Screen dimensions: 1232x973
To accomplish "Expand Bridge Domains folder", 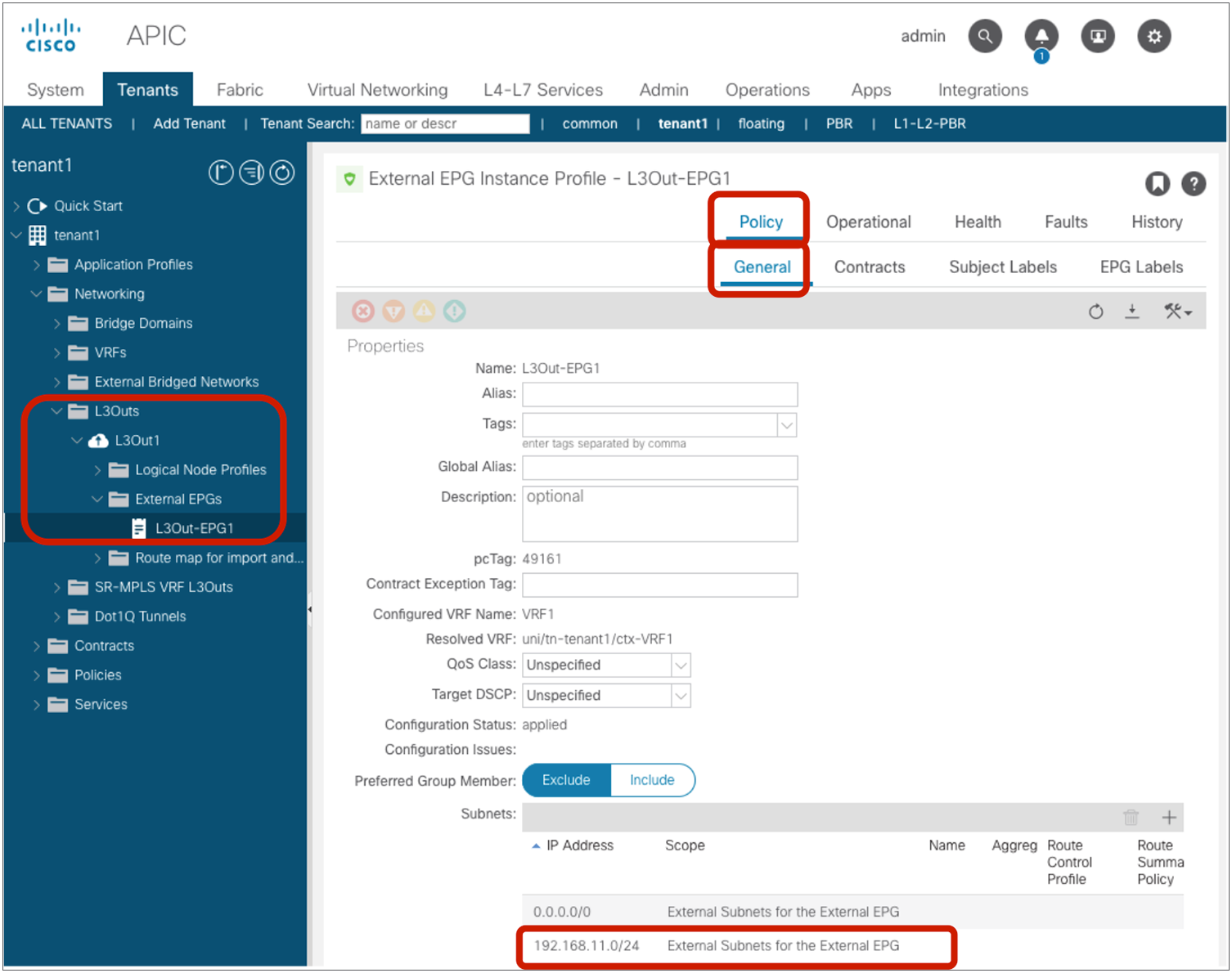I will tap(56, 324).
